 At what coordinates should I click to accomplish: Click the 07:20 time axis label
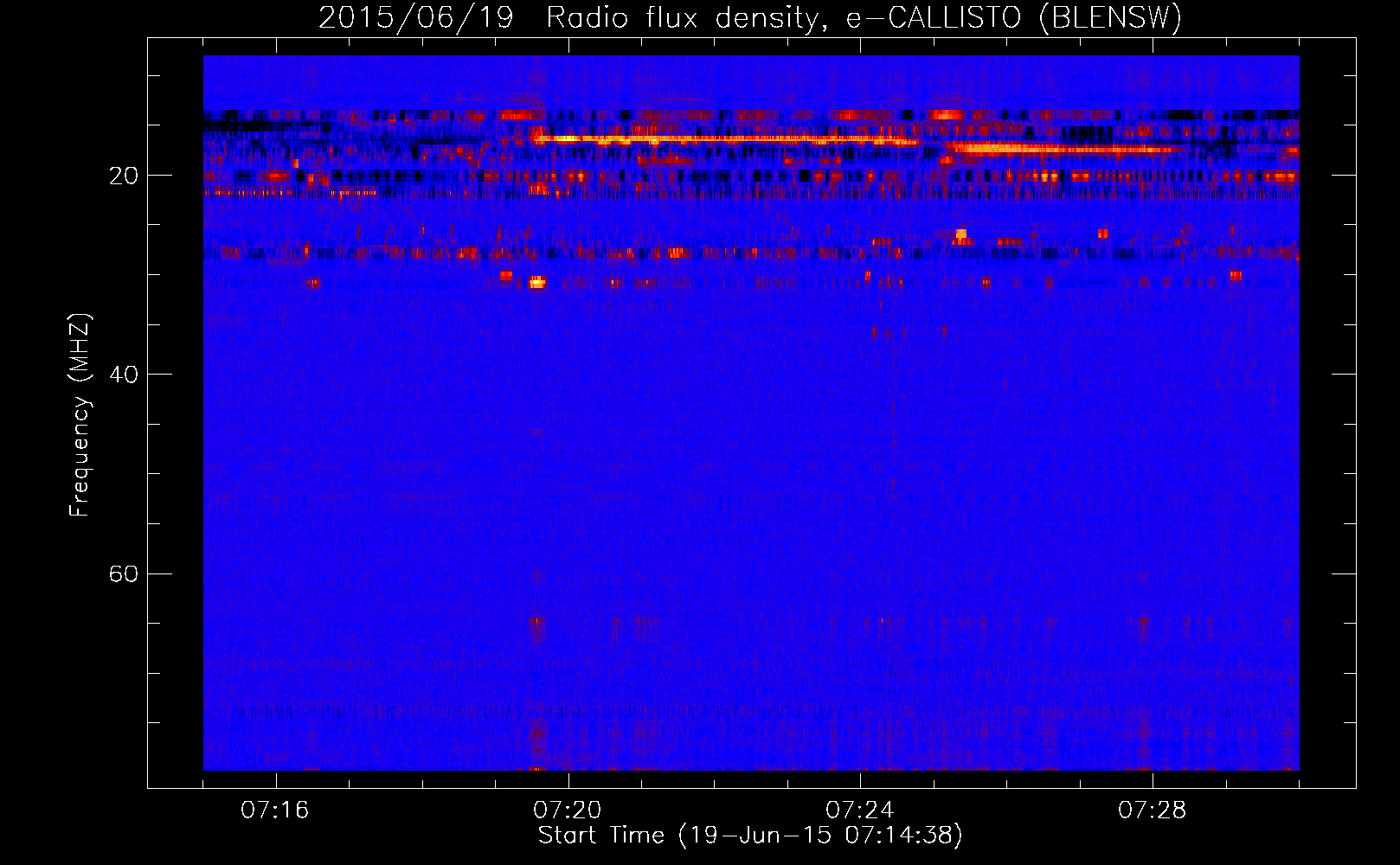click(568, 811)
